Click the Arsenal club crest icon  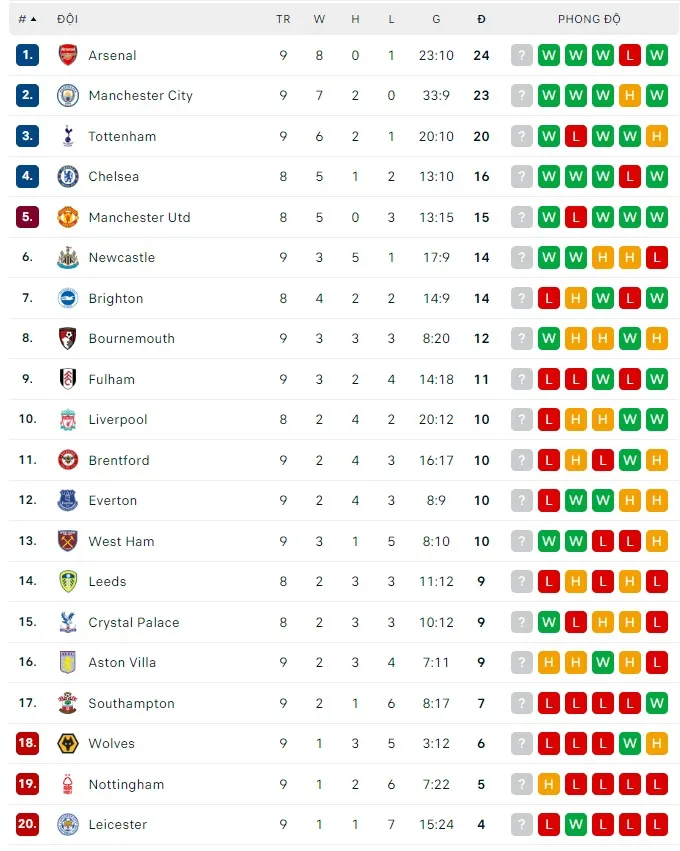(68, 55)
